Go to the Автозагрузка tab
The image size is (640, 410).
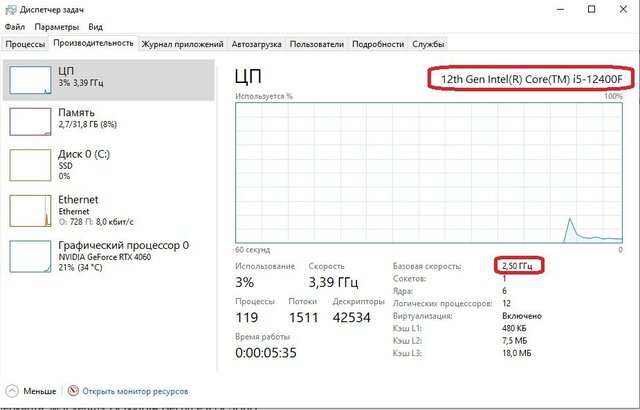pyautogui.click(x=257, y=44)
